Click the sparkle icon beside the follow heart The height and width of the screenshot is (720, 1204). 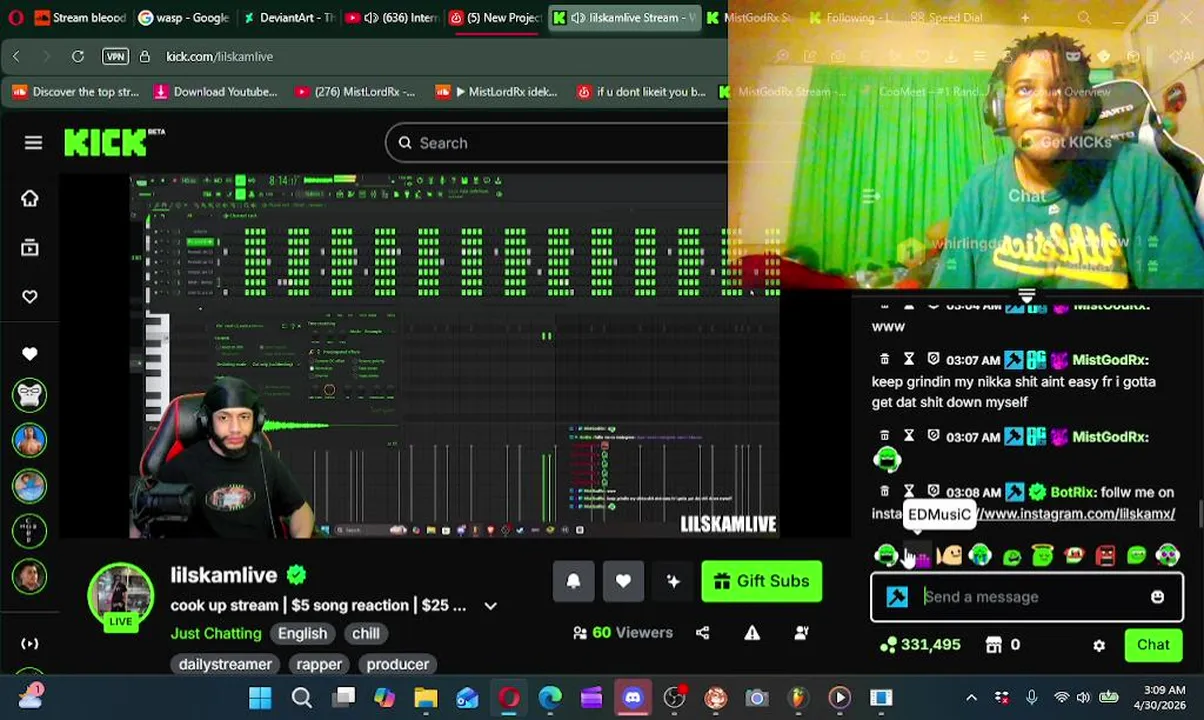(x=673, y=581)
